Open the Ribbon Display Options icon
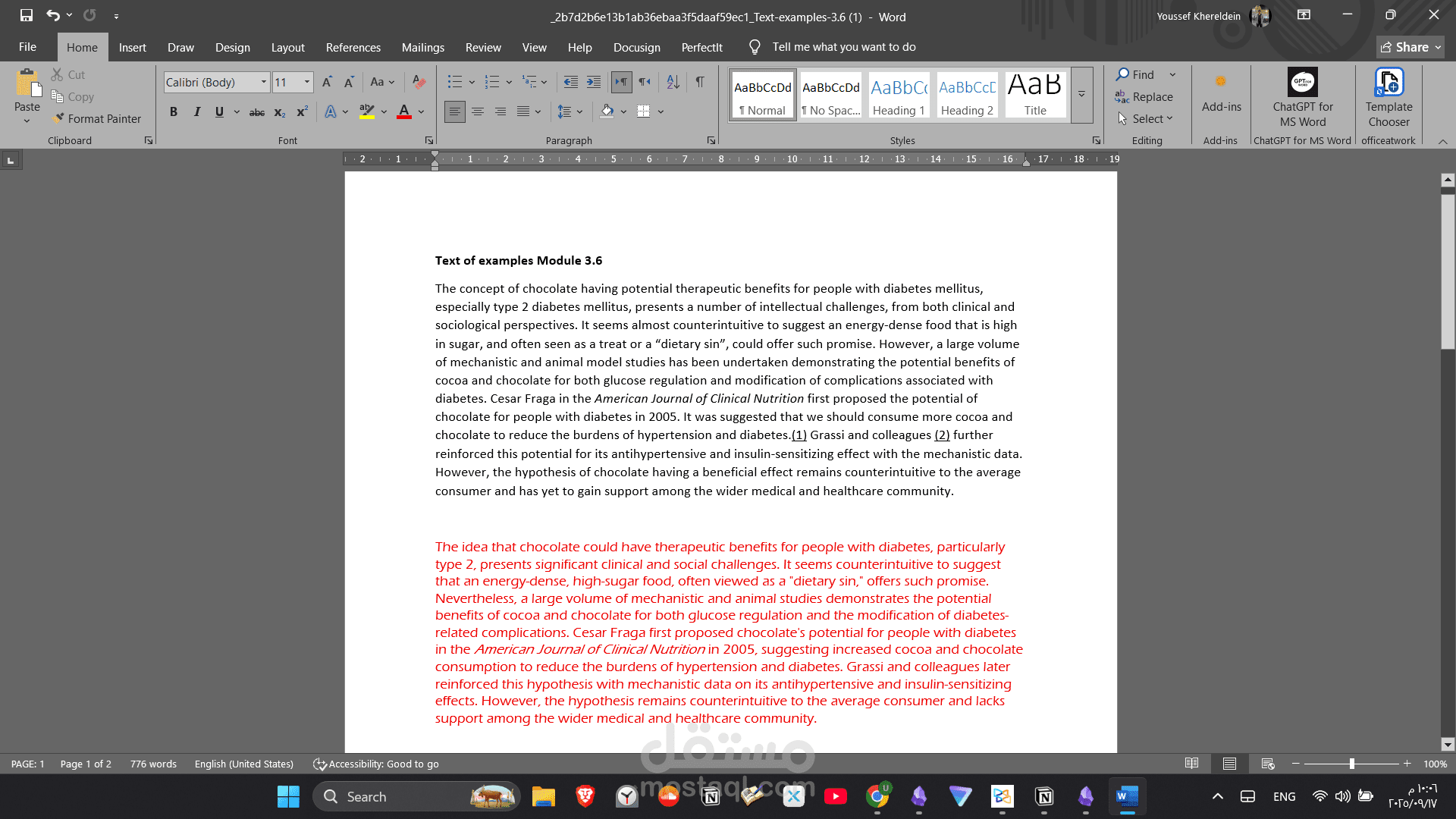 (x=1304, y=15)
